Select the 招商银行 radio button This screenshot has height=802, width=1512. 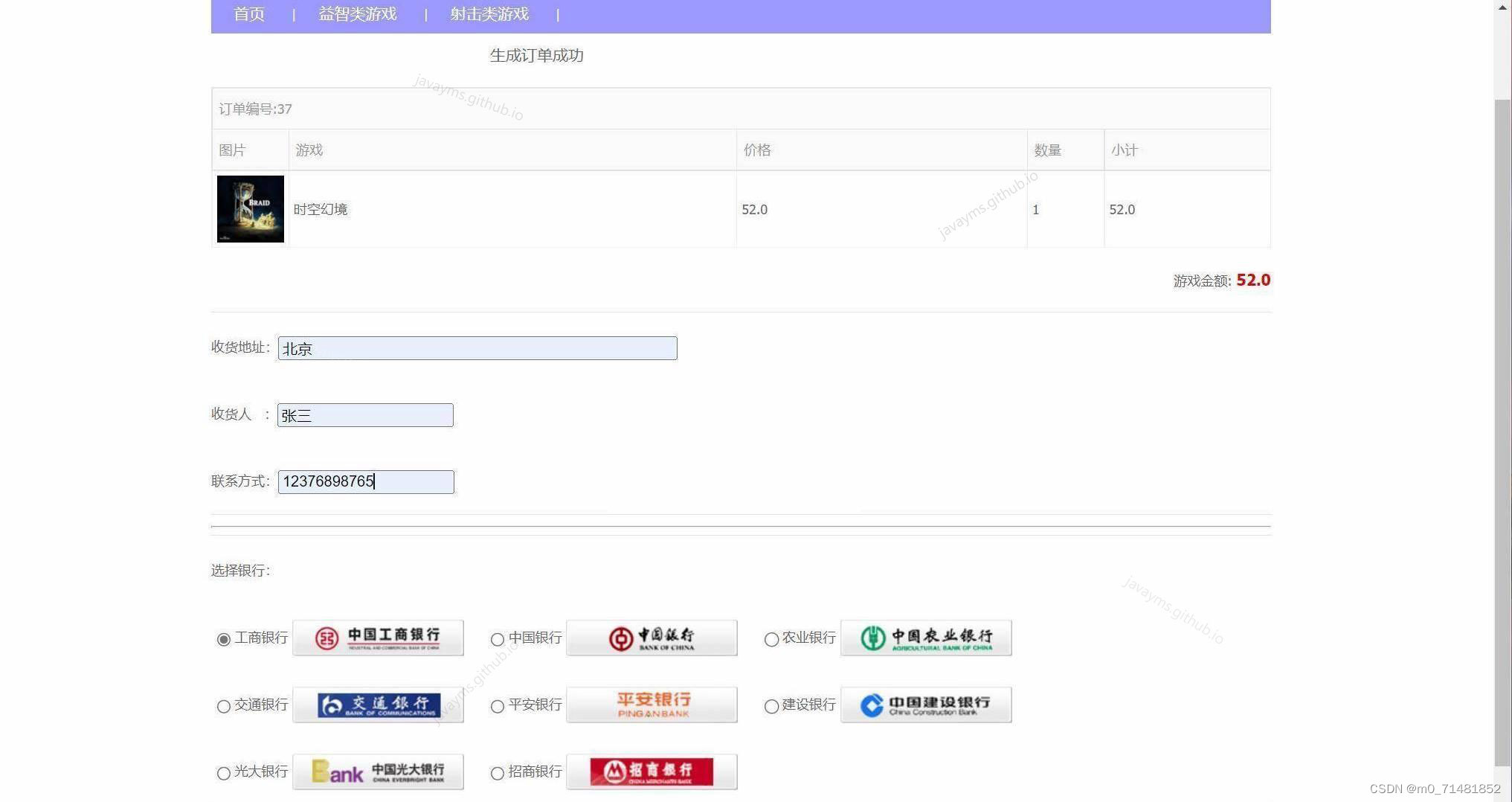pos(498,773)
